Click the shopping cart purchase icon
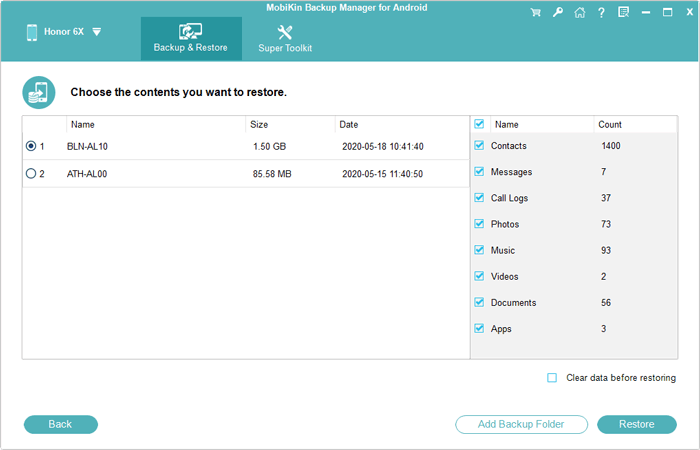This screenshot has width=700, height=450. coord(534,13)
